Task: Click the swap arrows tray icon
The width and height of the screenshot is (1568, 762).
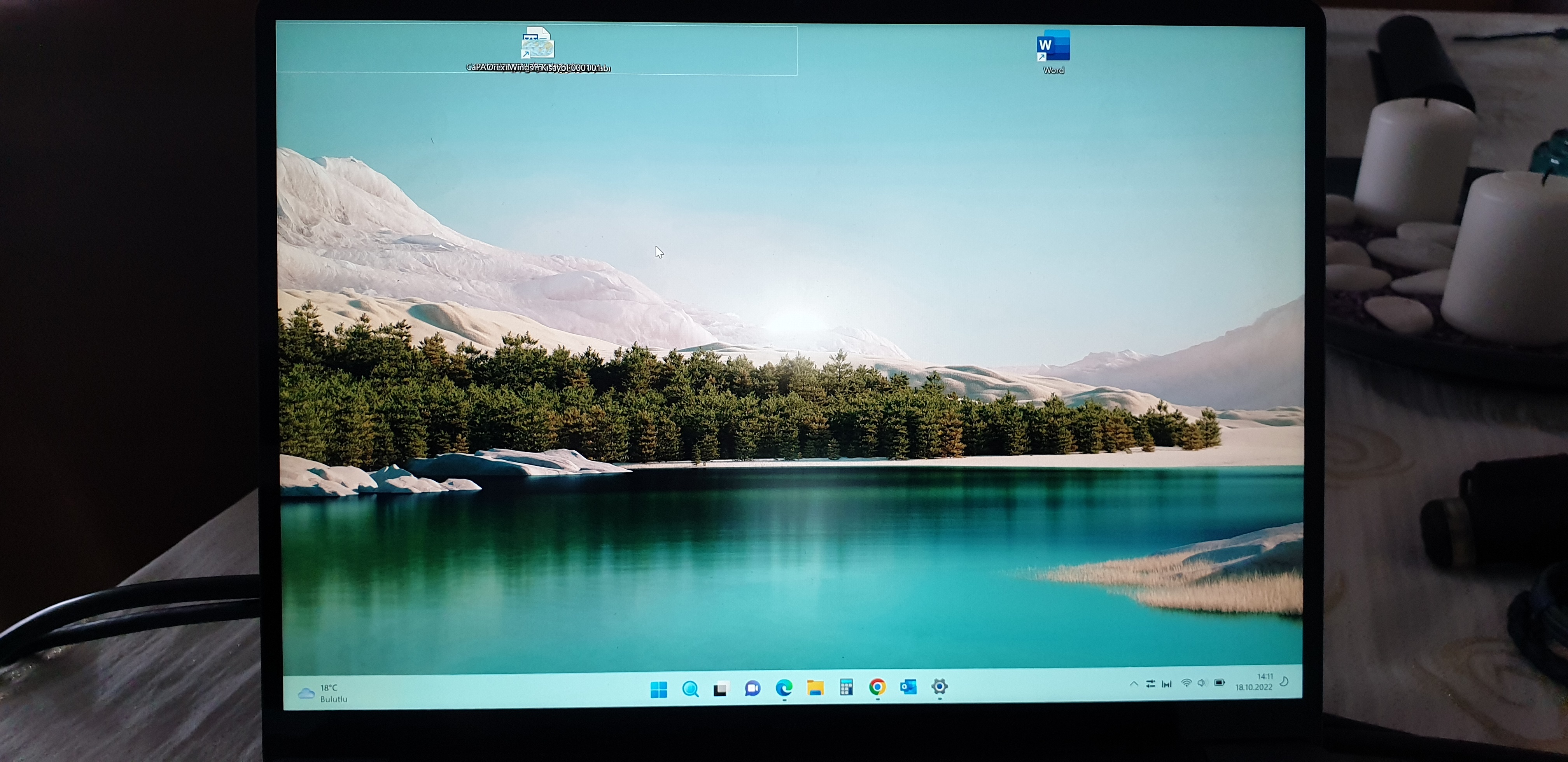Action: coord(1150,683)
